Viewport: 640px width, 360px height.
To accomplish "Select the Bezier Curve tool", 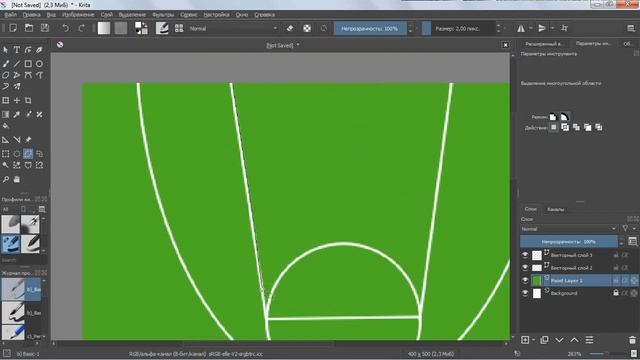I will (x=28, y=75).
